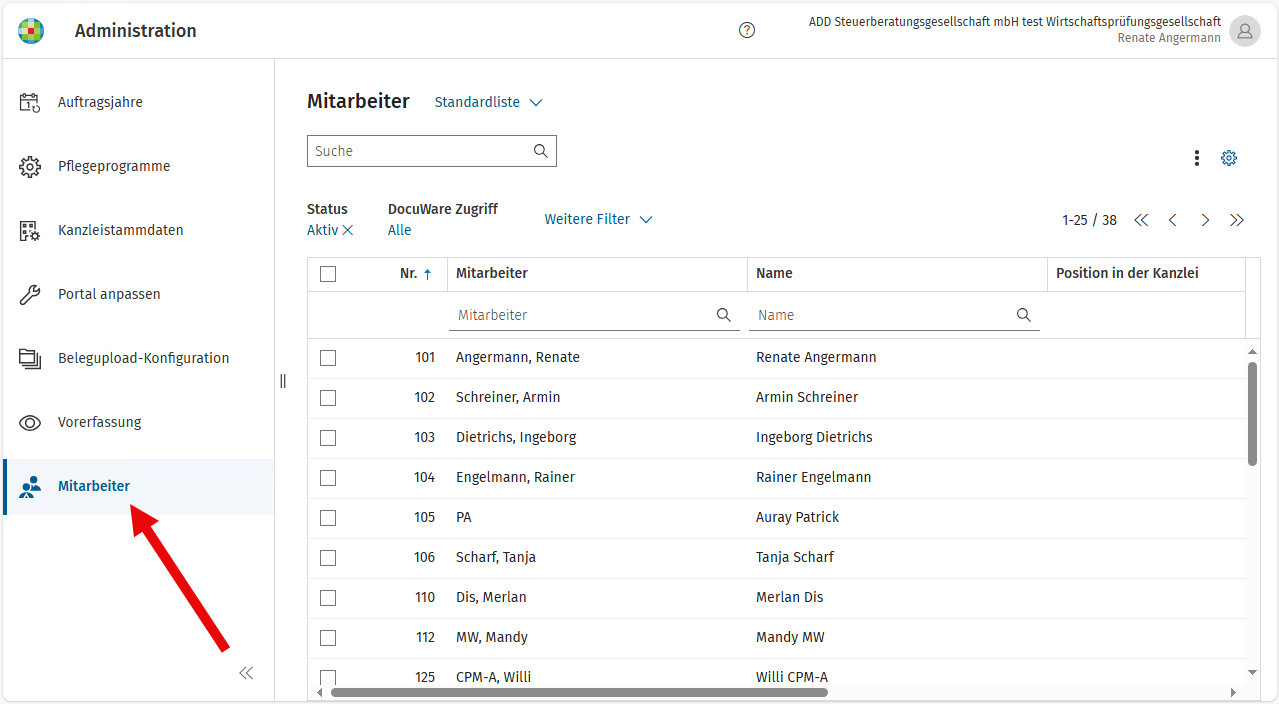Click the name Auray Patrick
Image resolution: width=1279 pixels, height=704 pixels.
(x=798, y=517)
